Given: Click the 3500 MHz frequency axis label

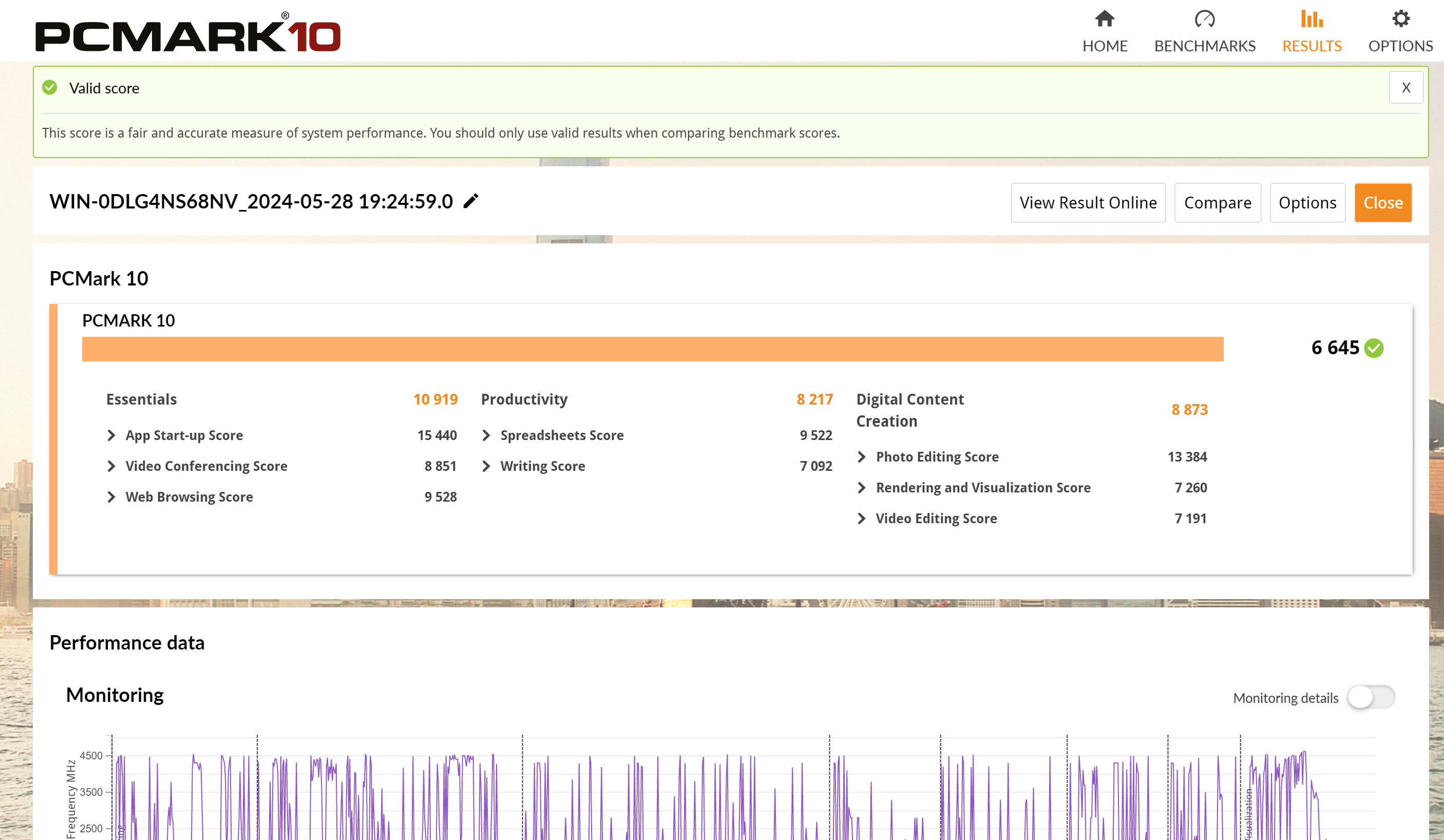Looking at the screenshot, I should tap(91, 792).
